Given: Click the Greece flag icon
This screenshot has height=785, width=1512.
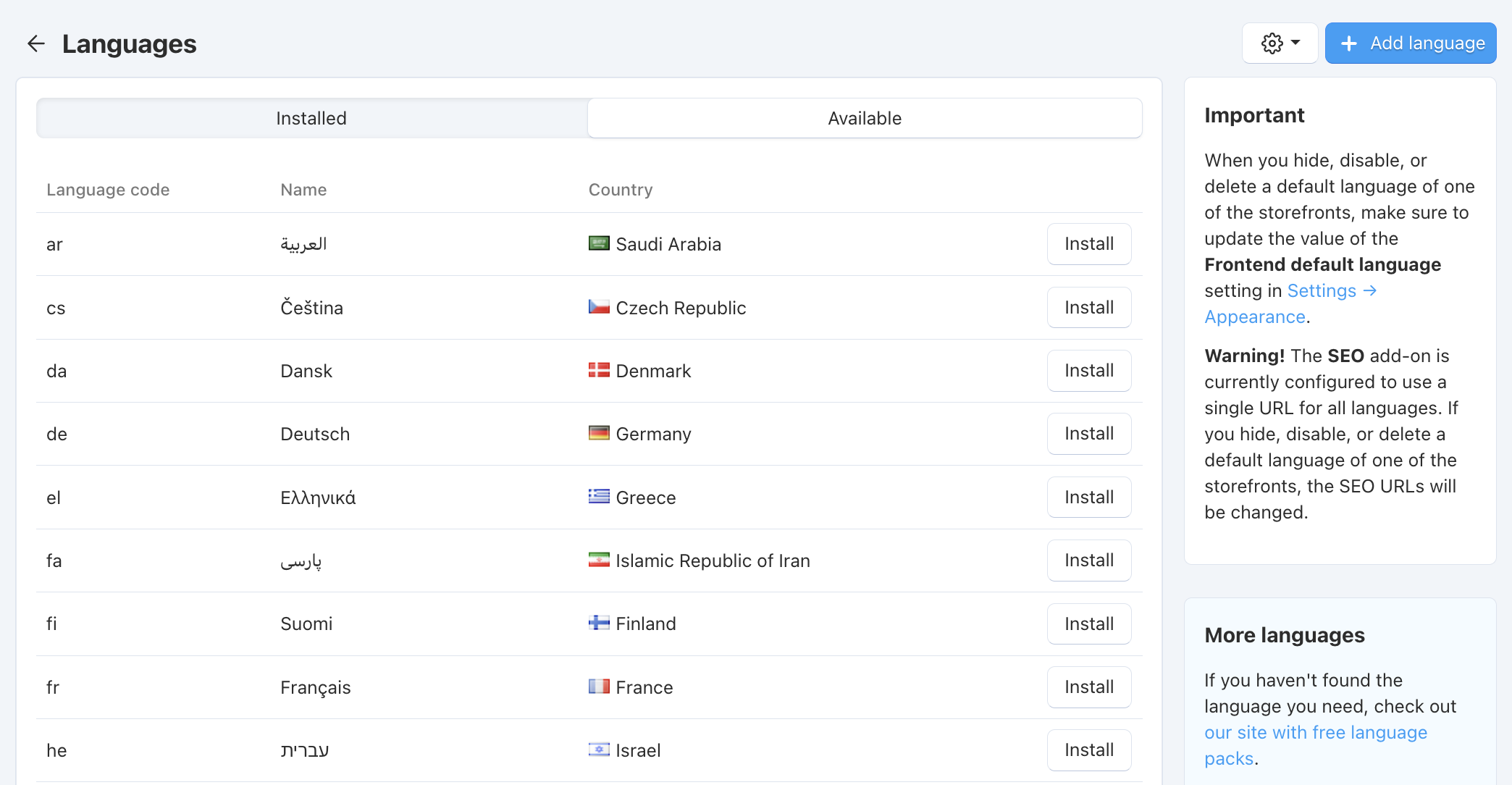Looking at the screenshot, I should [x=599, y=497].
